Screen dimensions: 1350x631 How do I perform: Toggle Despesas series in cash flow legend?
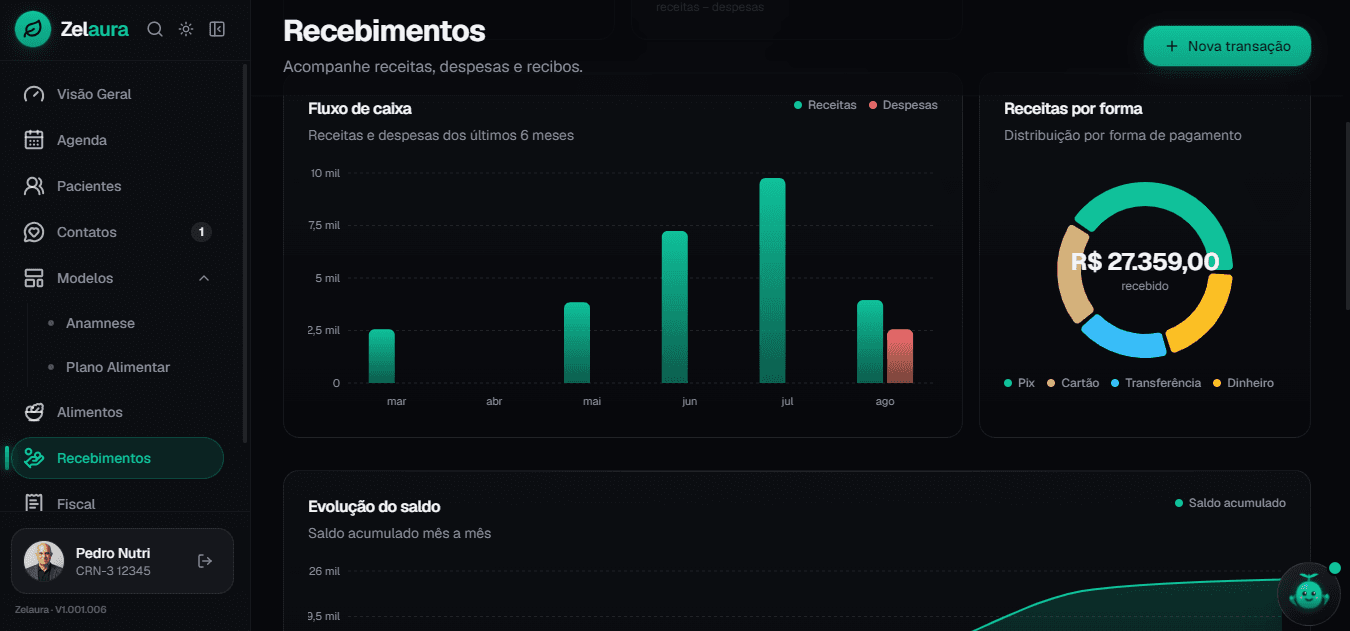click(x=903, y=105)
